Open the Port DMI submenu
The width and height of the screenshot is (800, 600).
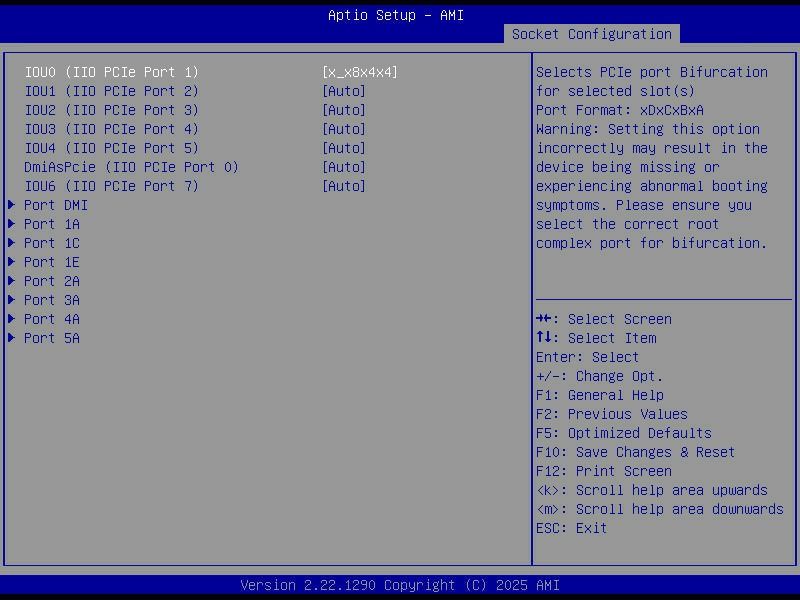coord(56,205)
